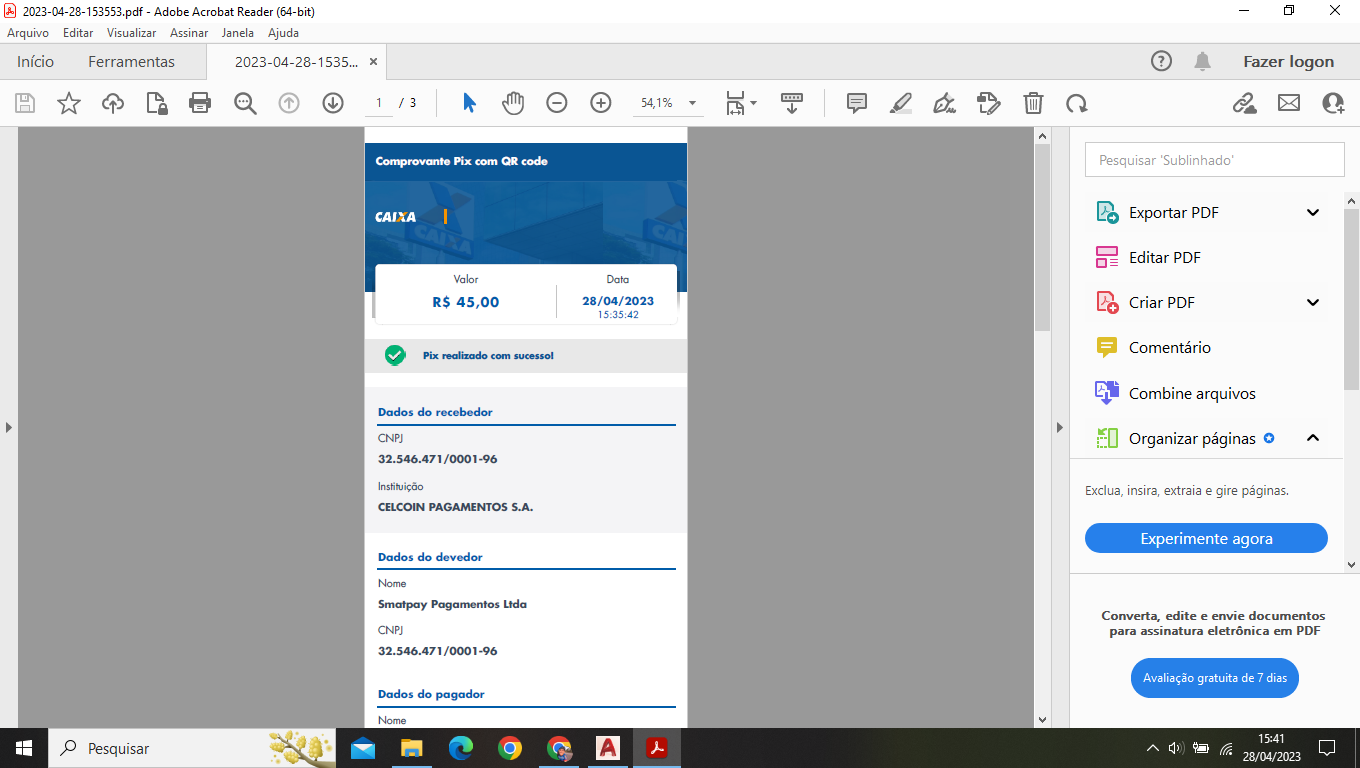Viewport: 1360px width, 768px height.
Task: Open the sign document pen tool
Action: click(x=945, y=103)
